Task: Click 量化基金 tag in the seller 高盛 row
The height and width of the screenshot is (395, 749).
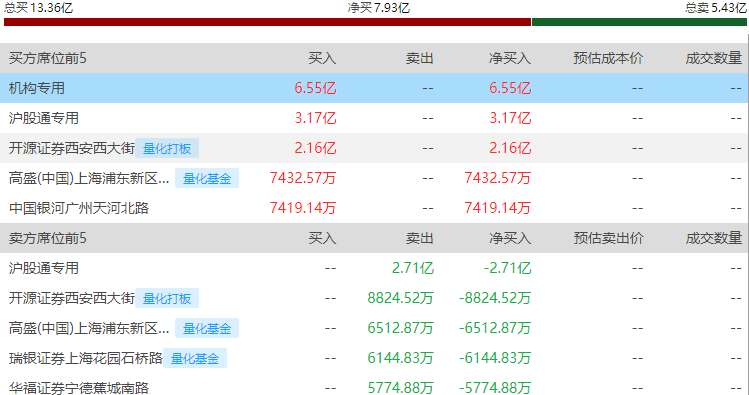Action: (x=207, y=329)
